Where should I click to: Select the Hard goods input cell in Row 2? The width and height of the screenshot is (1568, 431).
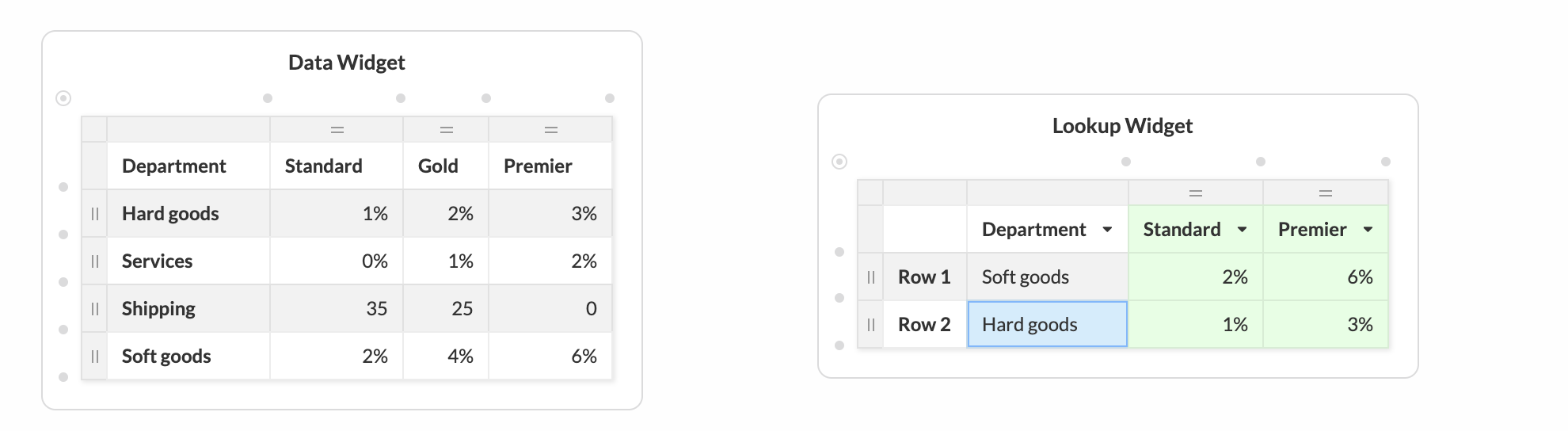pyautogui.click(x=1048, y=324)
